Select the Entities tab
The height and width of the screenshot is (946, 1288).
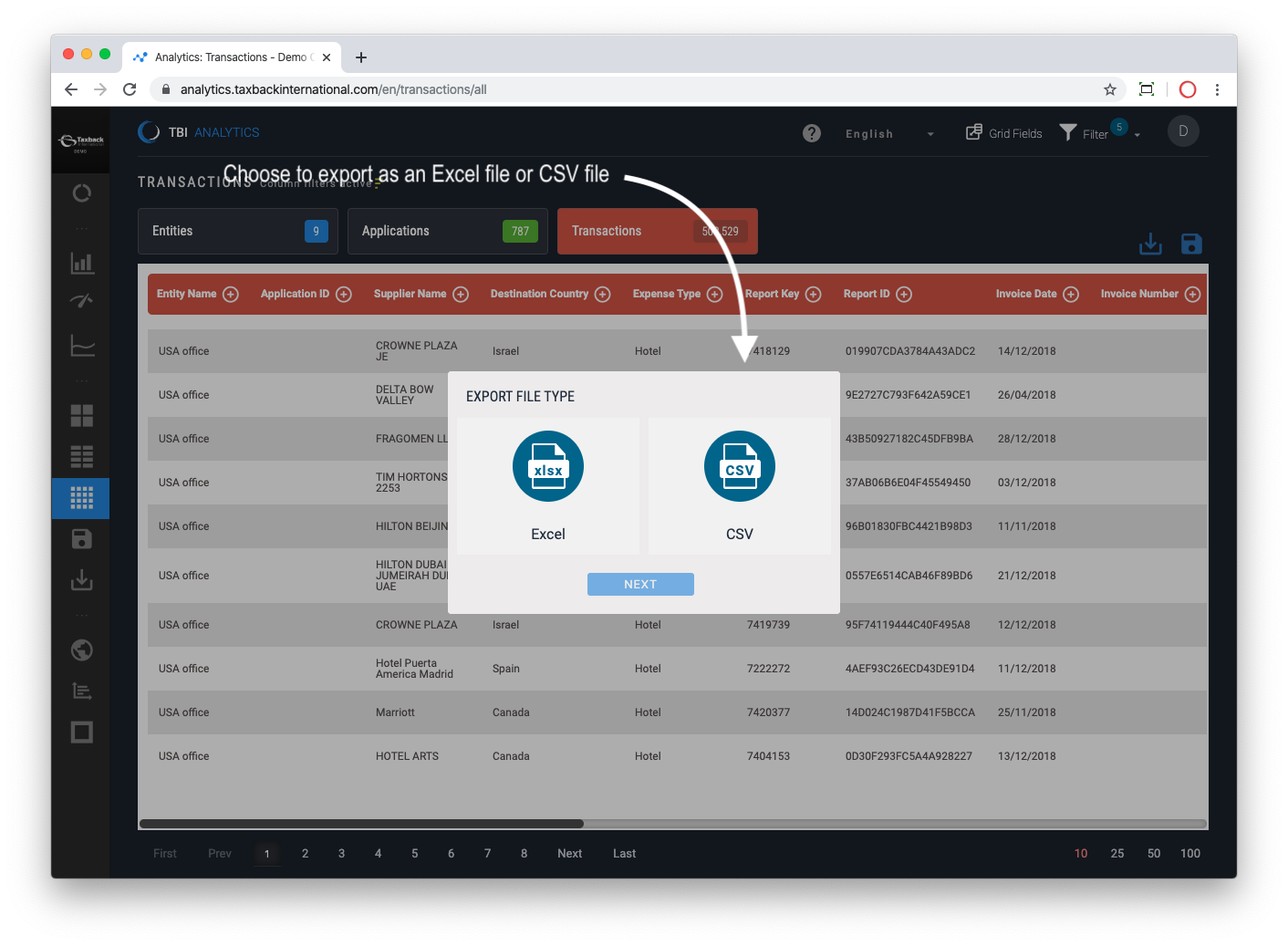point(238,231)
